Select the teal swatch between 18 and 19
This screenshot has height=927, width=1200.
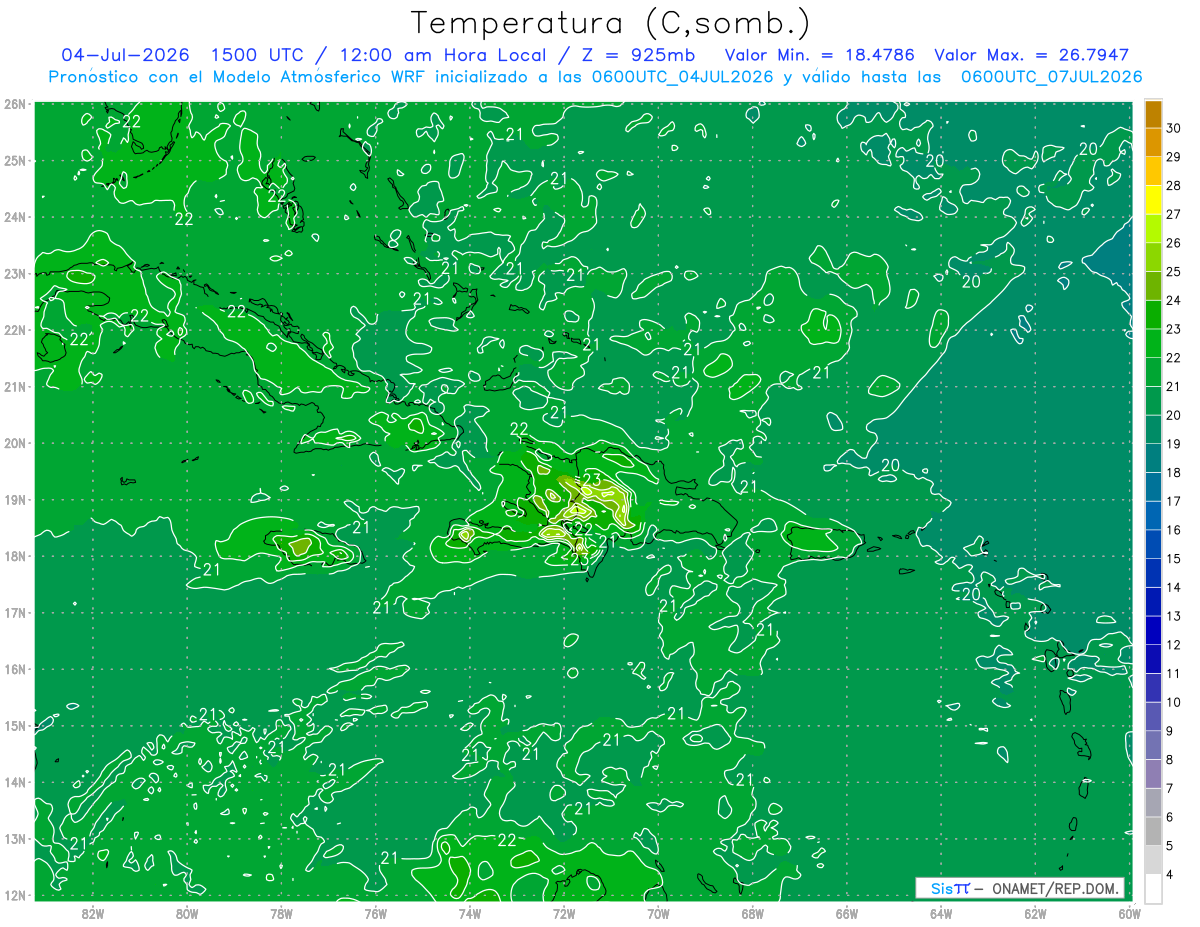pyautogui.click(x=1153, y=458)
